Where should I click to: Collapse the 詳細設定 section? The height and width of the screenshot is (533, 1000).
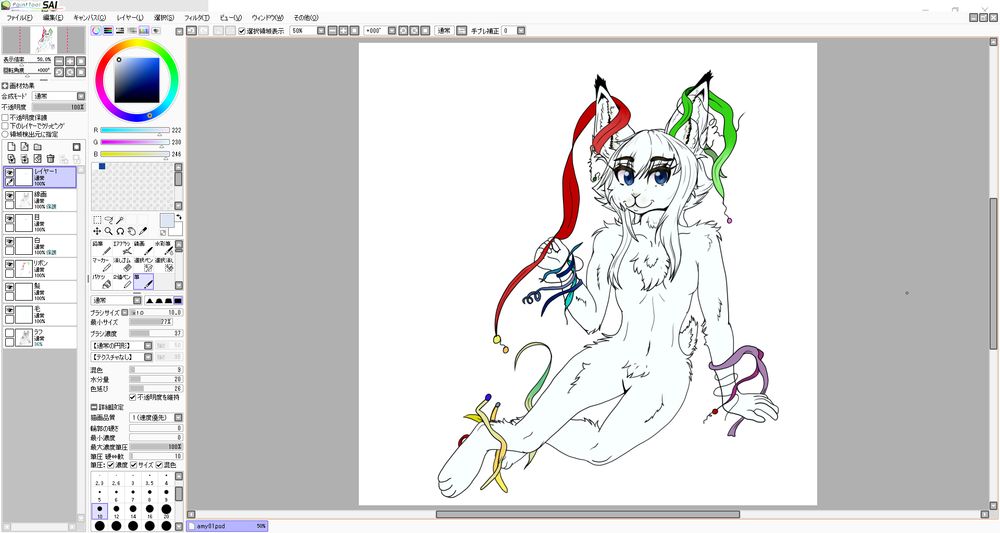(94, 407)
